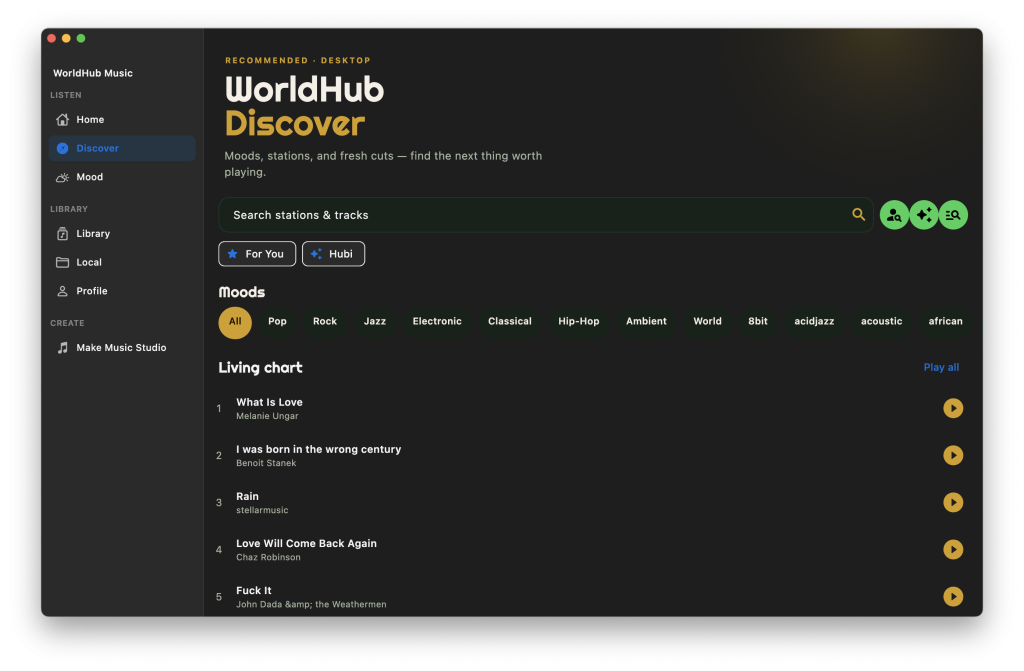Open the Local folder section
This screenshot has height=671, width=1024.
(x=121, y=262)
